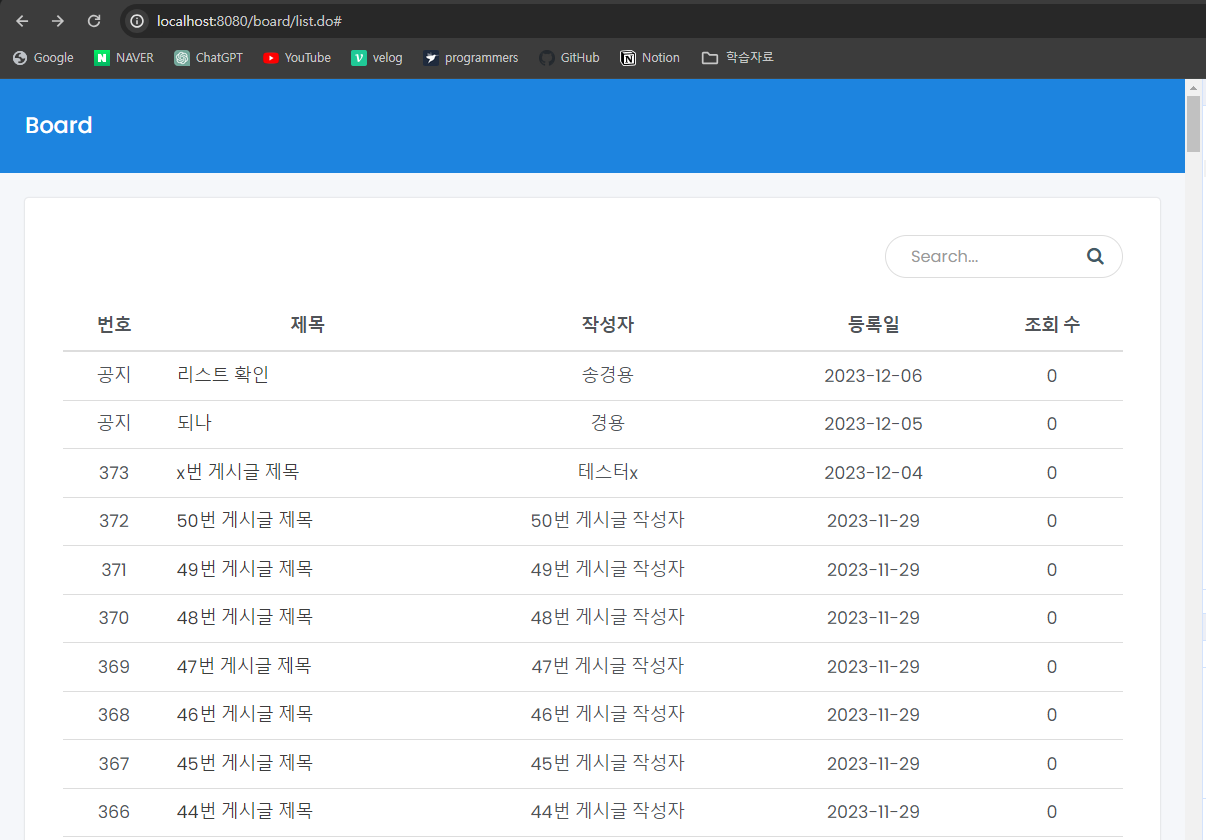
Task: Click date in 49번 게시글 row
Action: [873, 570]
